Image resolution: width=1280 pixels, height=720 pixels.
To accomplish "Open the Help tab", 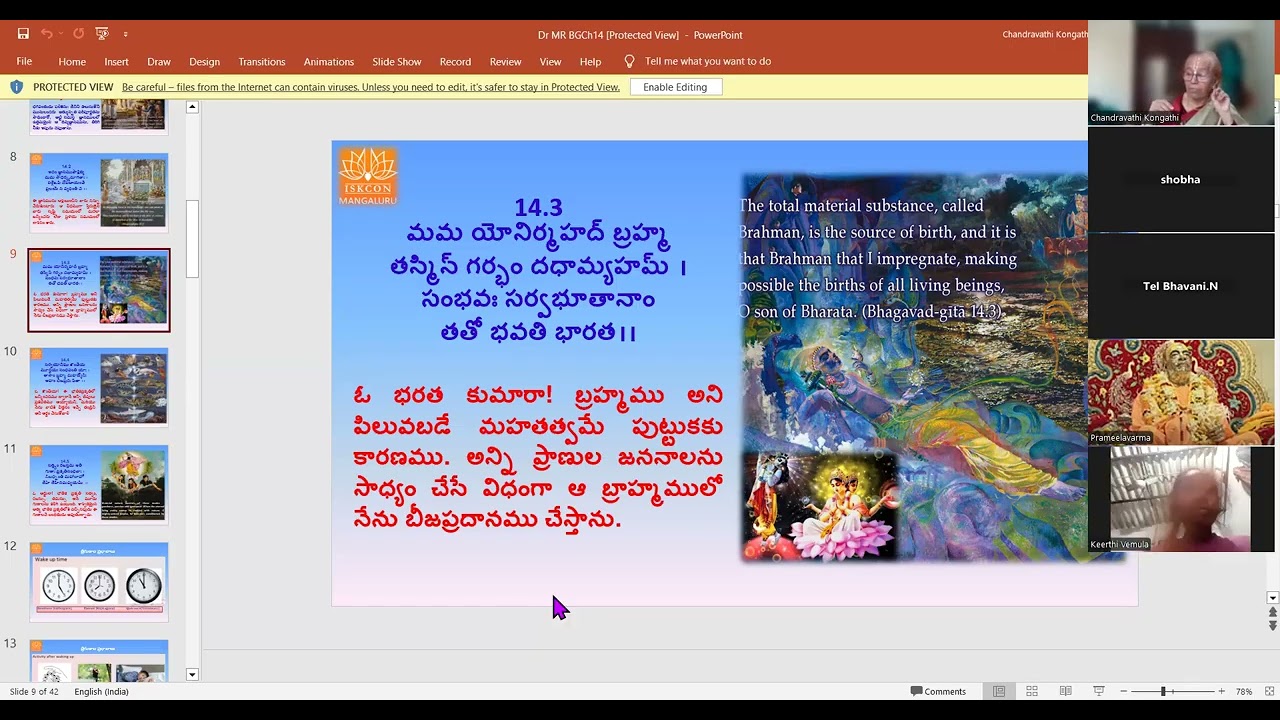I will 590,61.
